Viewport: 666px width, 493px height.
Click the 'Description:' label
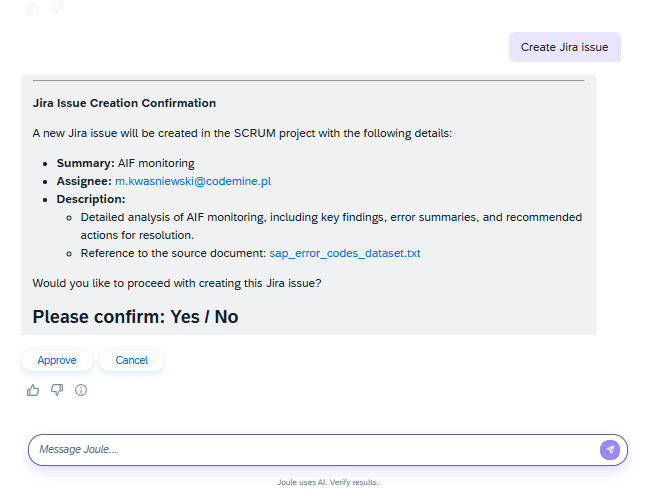(91, 199)
